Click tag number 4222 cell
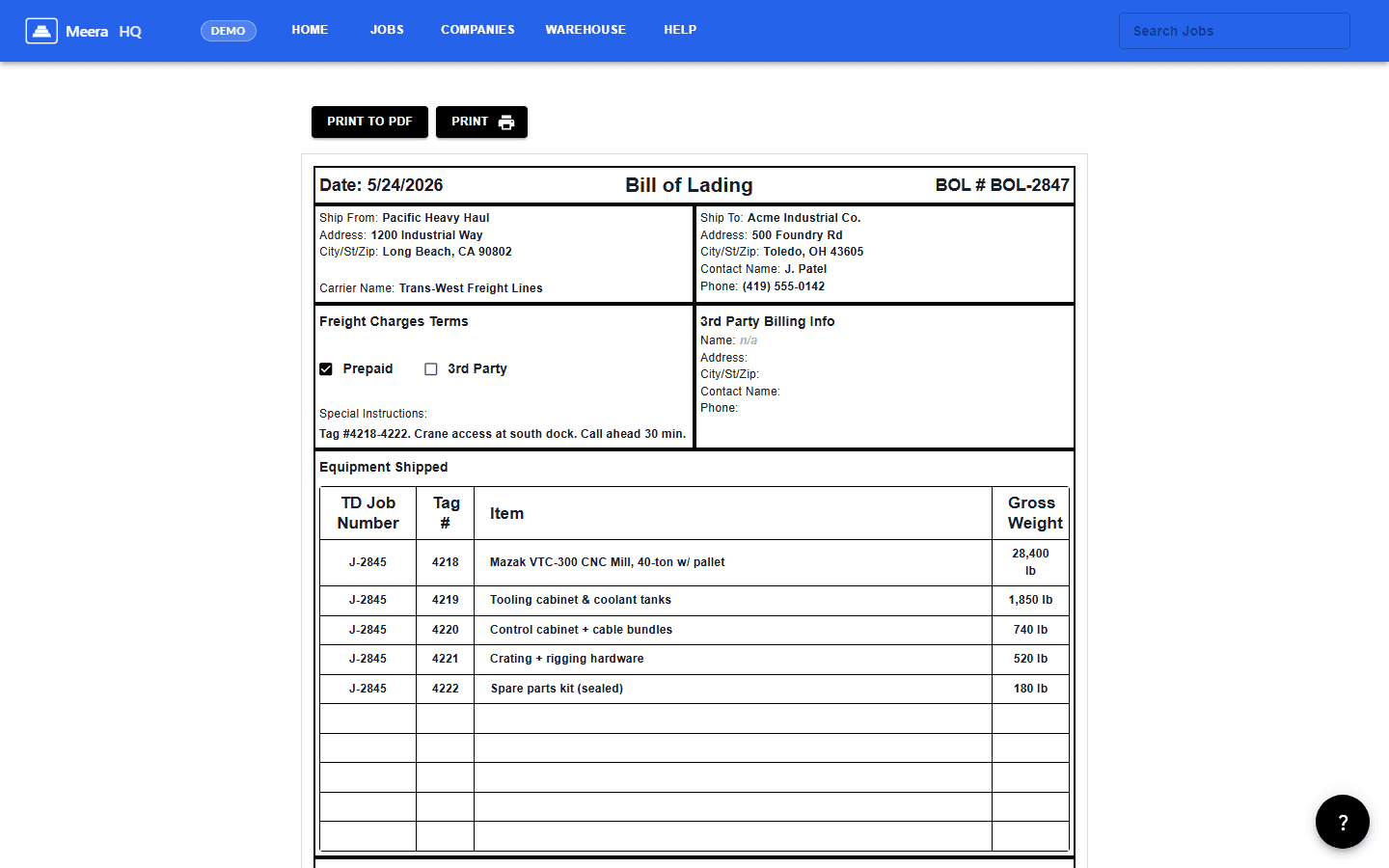This screenshot has height=868, width=1389. [x=446, y=689]
